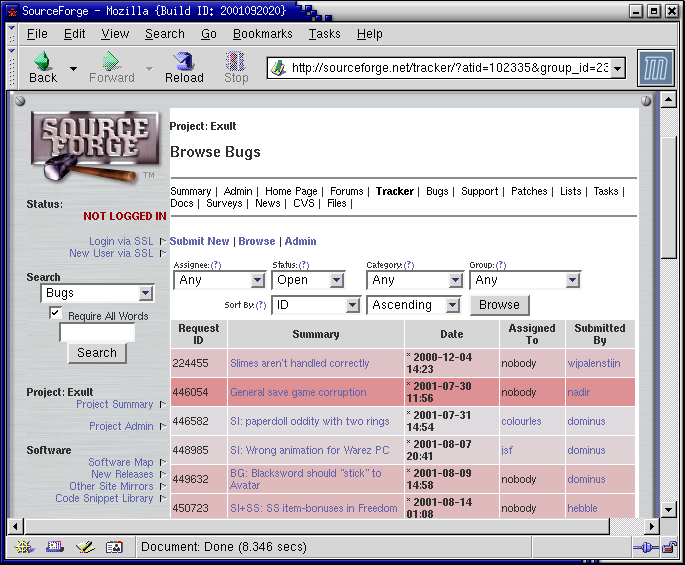This screenshot has width=685, height=565.
Task: Open the Search menu
Action: point(165,34)
